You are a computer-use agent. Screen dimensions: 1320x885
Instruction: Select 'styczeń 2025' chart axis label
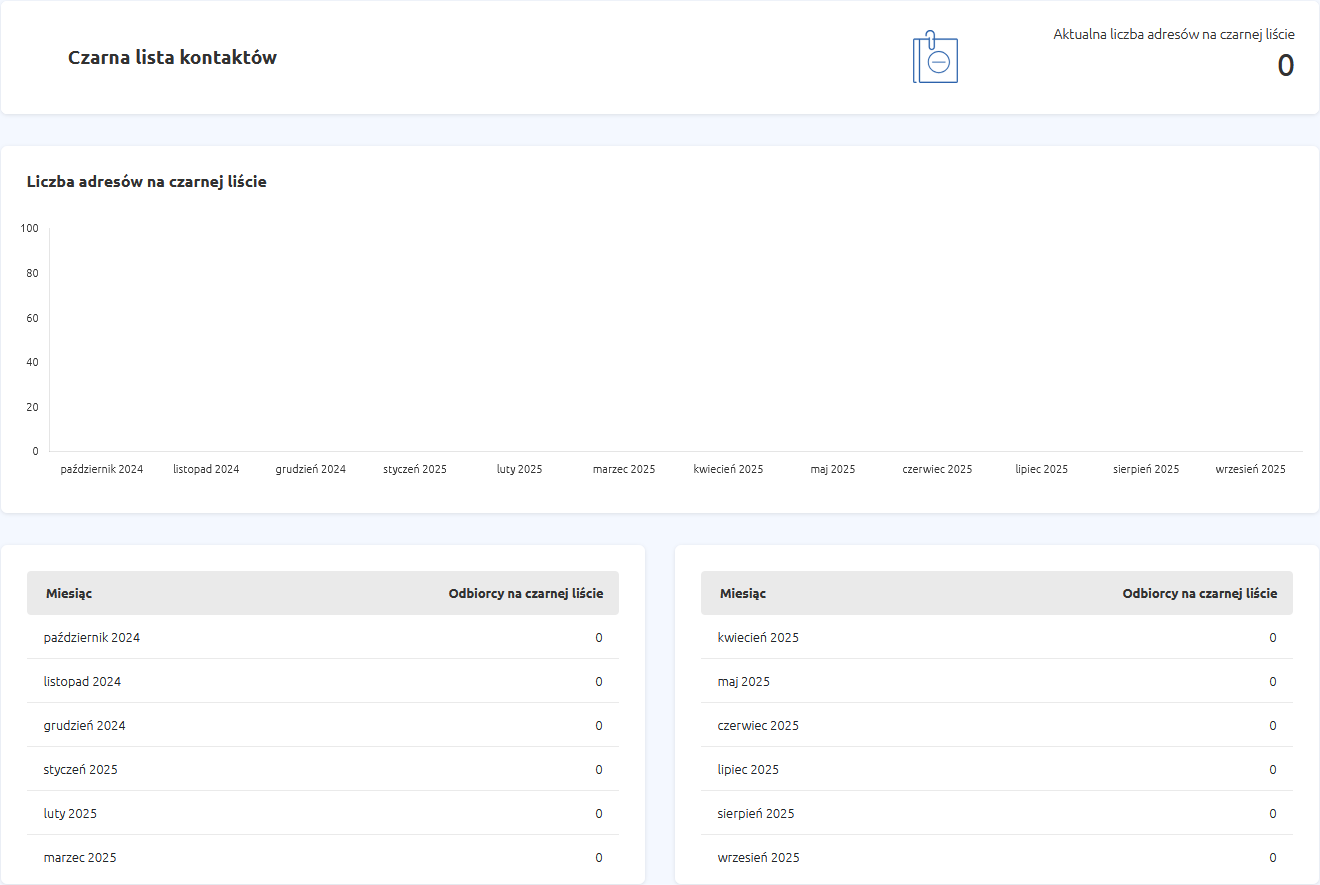tap(415, 469)
